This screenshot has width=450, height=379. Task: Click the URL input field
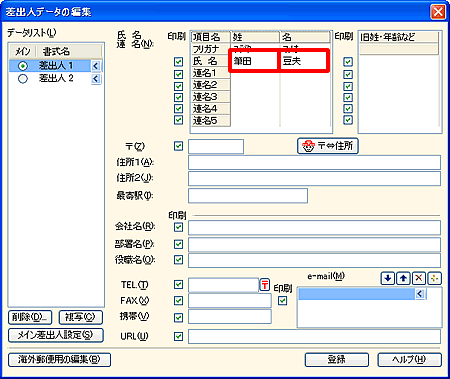tap(314, 336)
